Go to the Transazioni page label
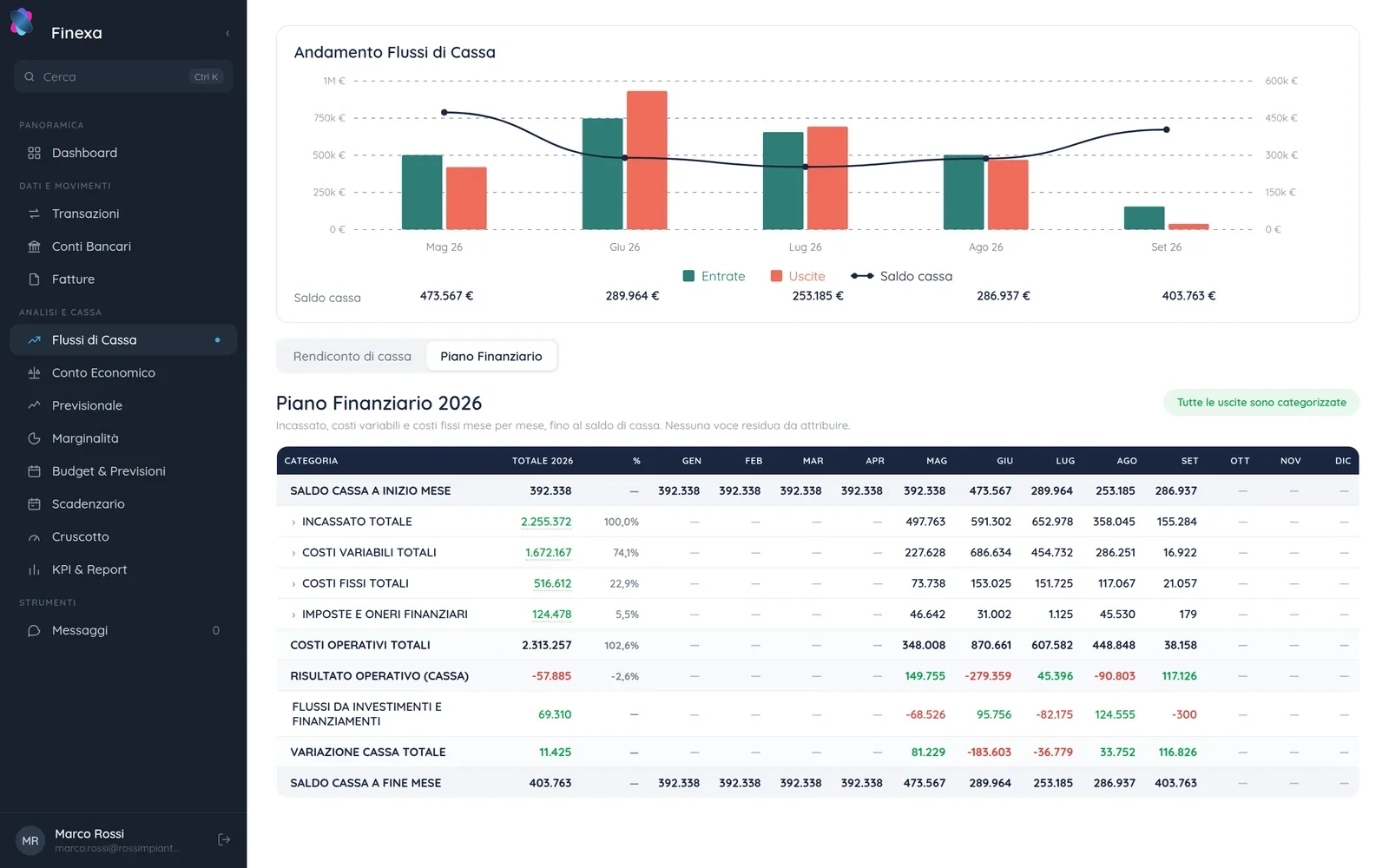Viewport: 1389px width, 868px height. click(x=85, y=214)
